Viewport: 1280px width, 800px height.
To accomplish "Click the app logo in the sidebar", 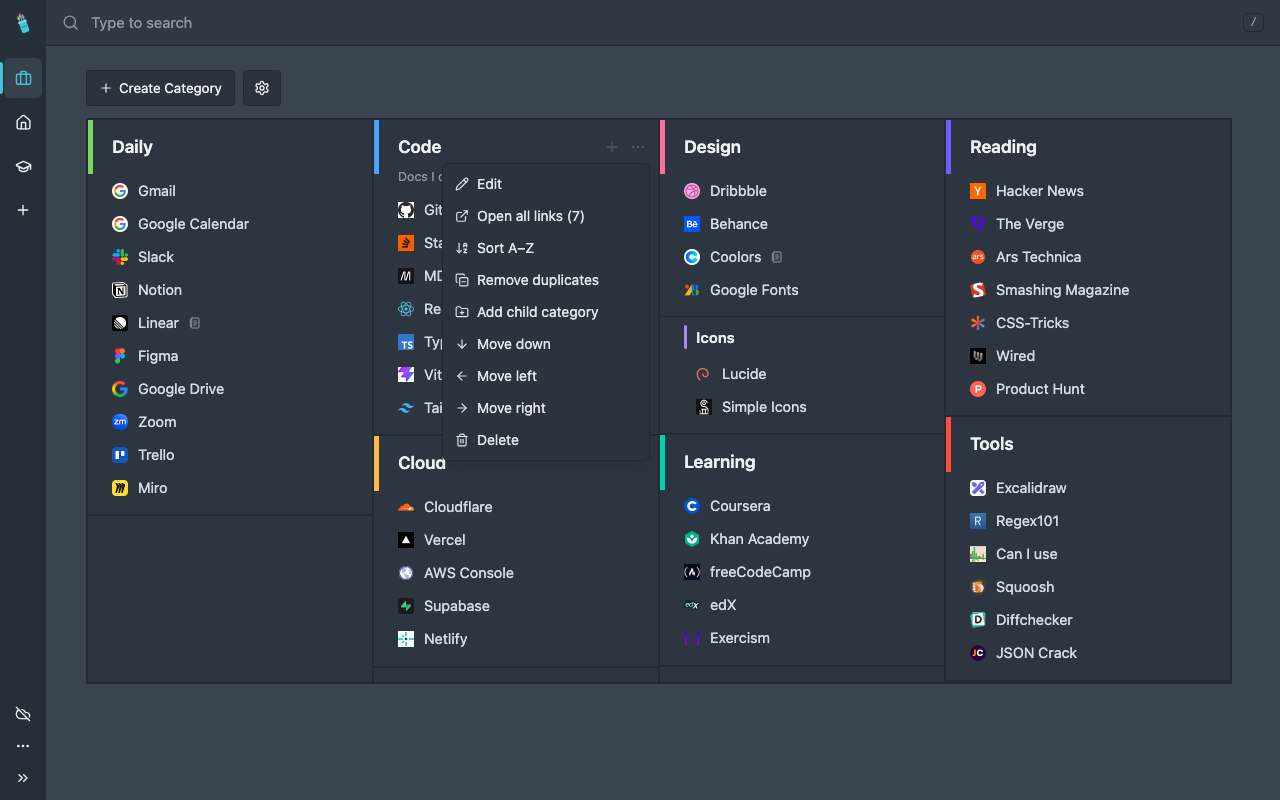I will (x=23, y=23).
